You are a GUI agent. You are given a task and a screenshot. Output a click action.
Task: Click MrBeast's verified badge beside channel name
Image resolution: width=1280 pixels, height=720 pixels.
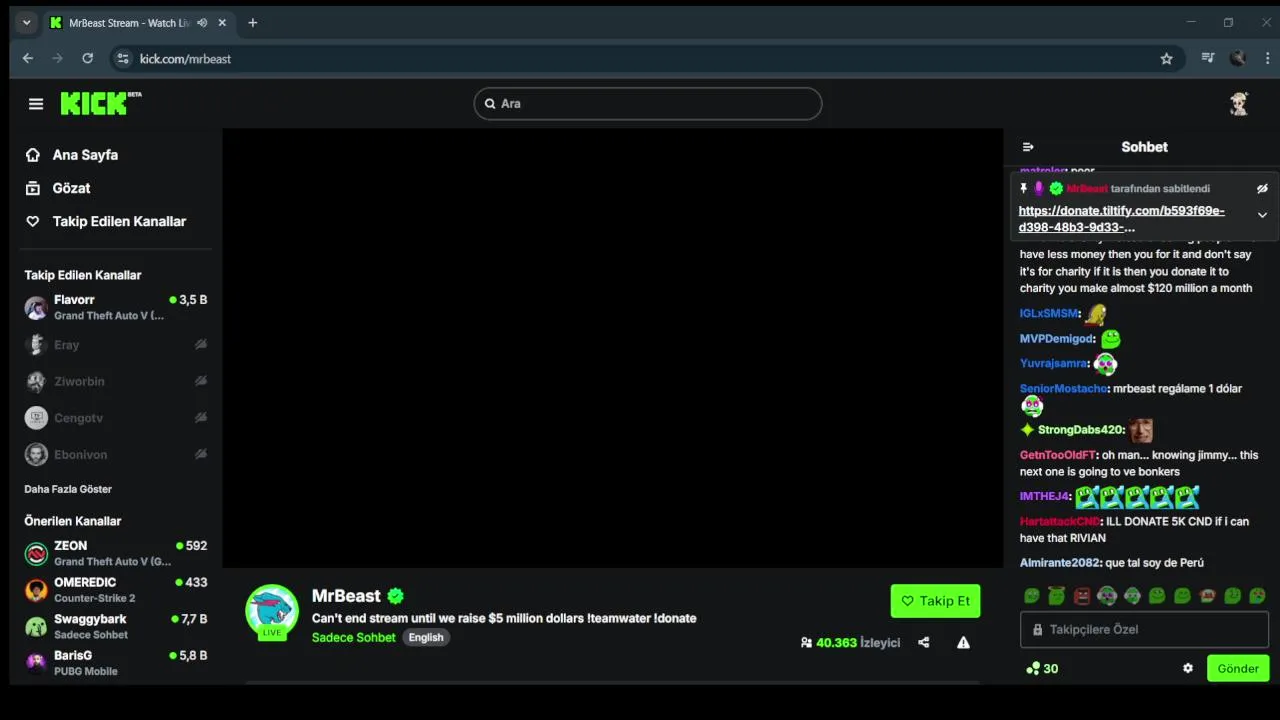(396, 596)
